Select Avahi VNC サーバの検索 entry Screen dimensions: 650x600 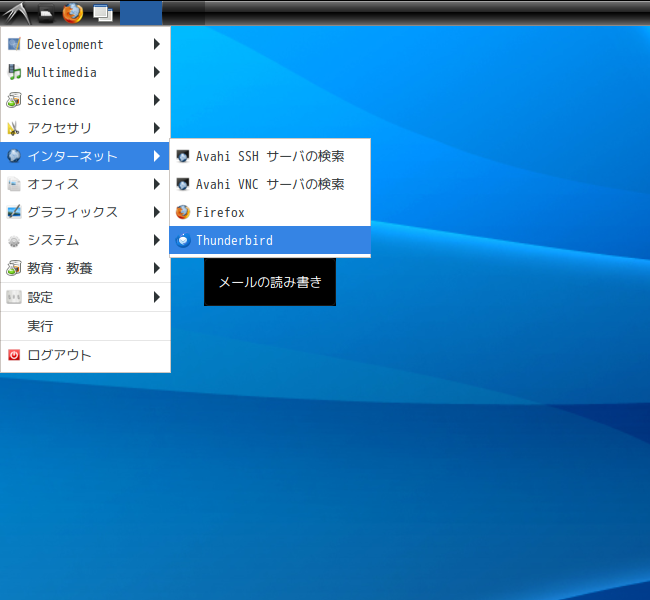tap(270, 184)
